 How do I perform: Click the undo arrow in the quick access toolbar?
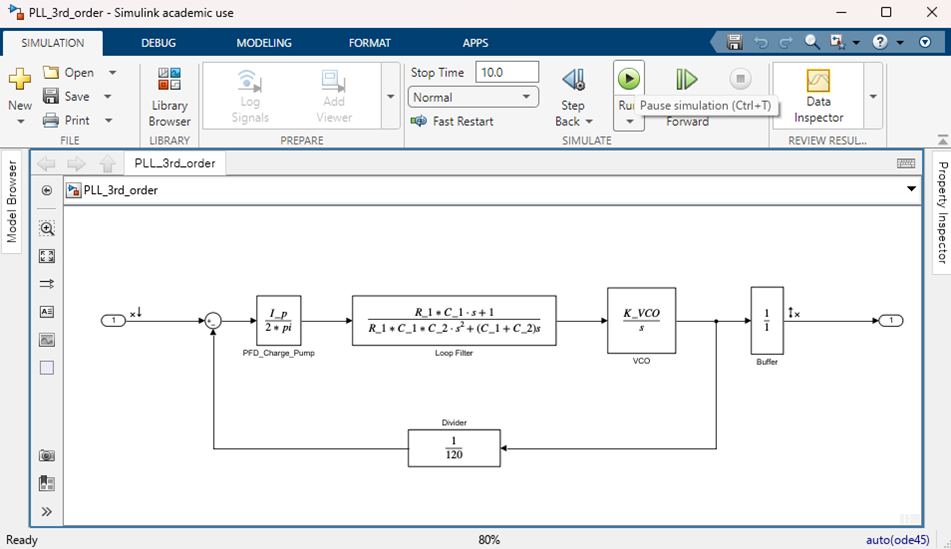click(x=761, y=42)
